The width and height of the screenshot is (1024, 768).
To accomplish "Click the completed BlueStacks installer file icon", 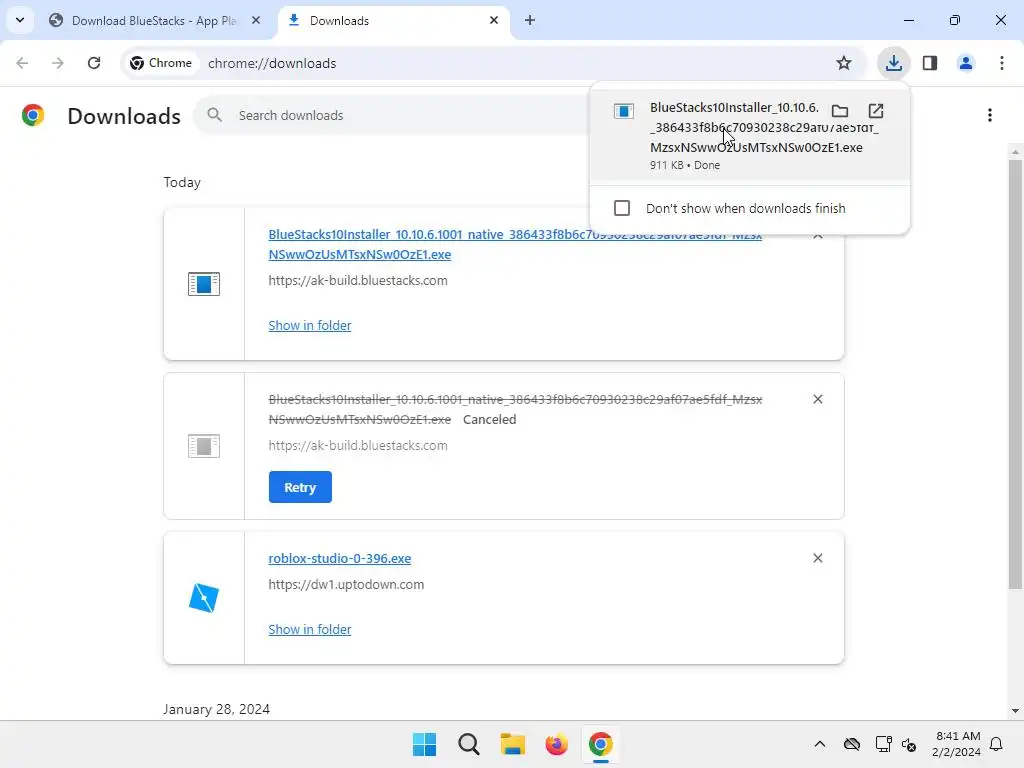I will [x=204, y=284].
